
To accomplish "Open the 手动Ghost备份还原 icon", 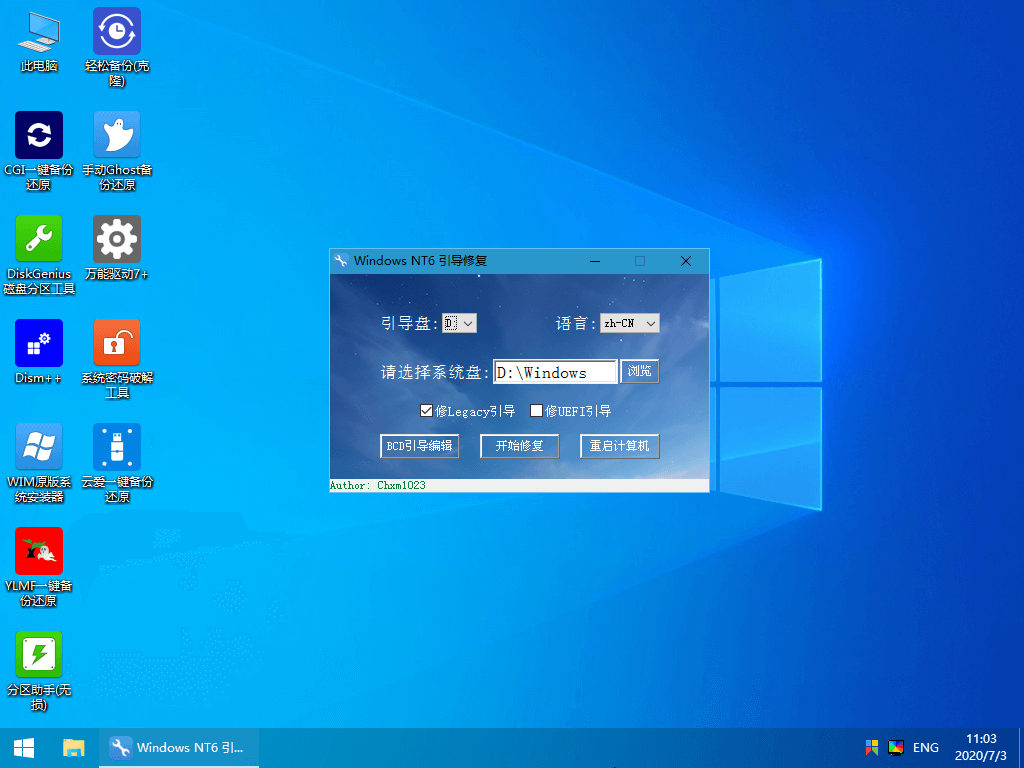I will coord(117,135).
